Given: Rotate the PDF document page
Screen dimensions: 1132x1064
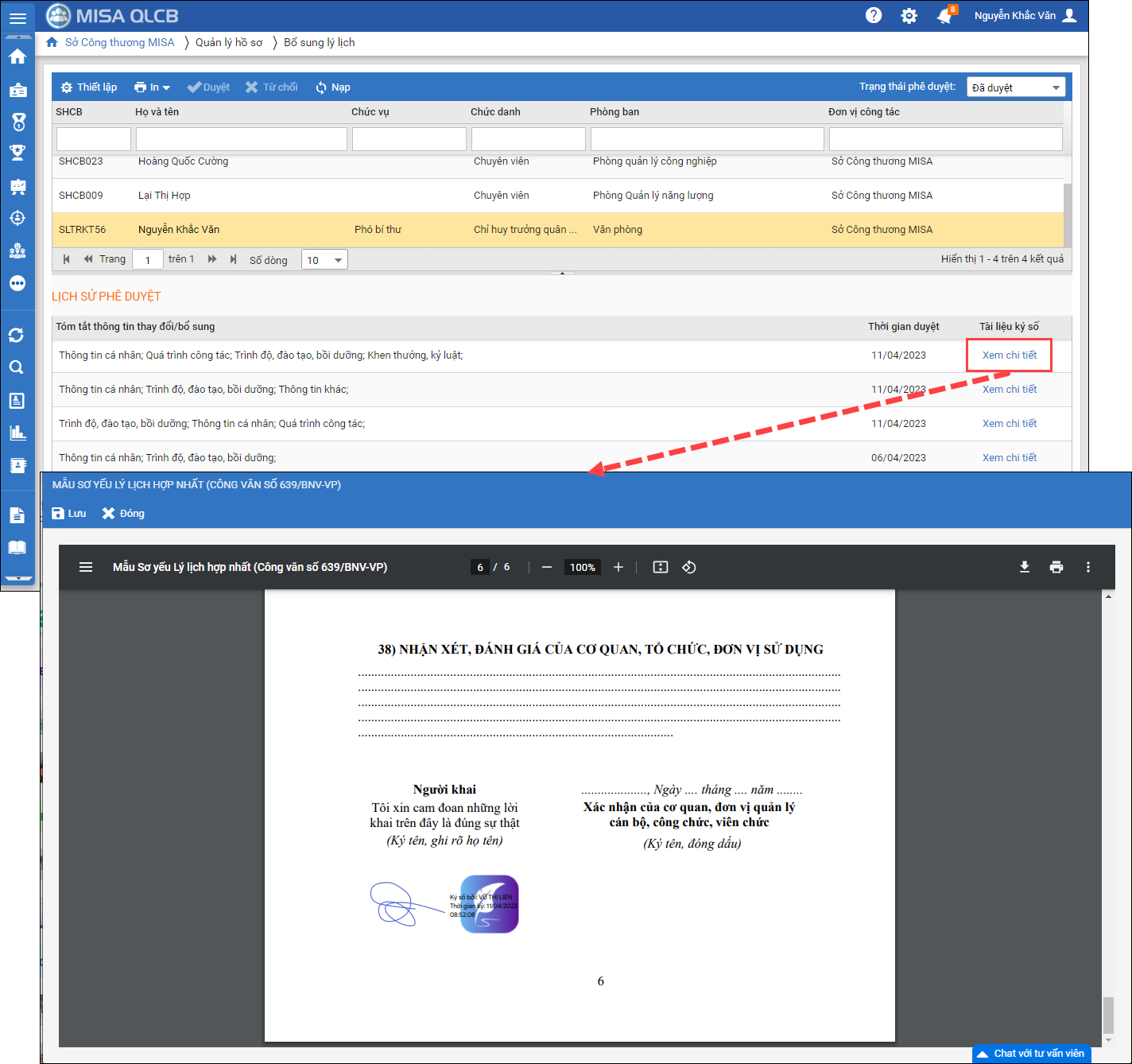Looking at the screenshot, I should (689, 567).
